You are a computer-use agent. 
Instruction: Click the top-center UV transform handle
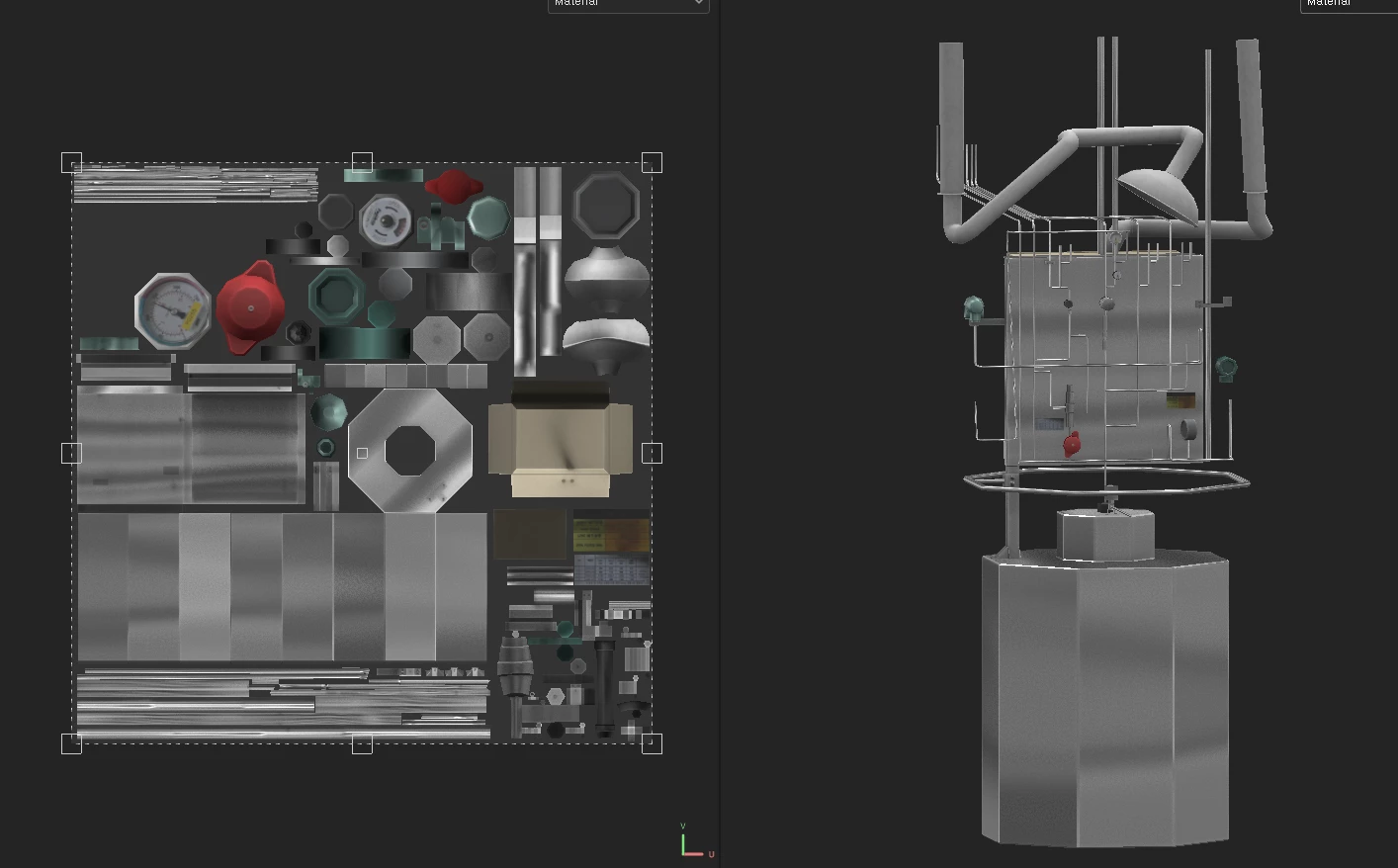point(362,162)
